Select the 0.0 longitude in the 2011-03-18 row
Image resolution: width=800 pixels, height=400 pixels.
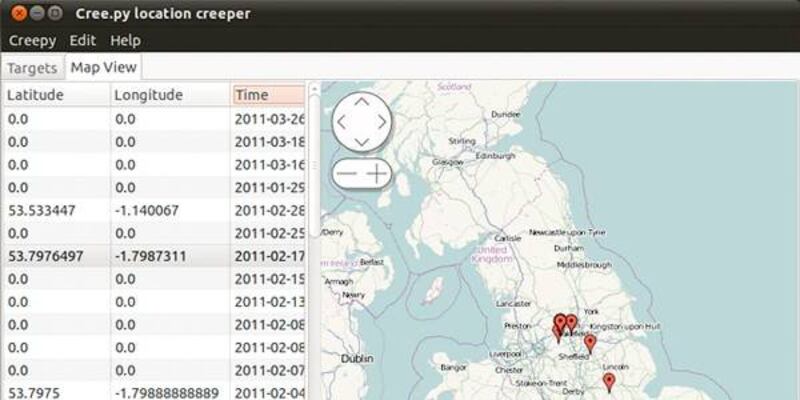click(x=125, y=142)
